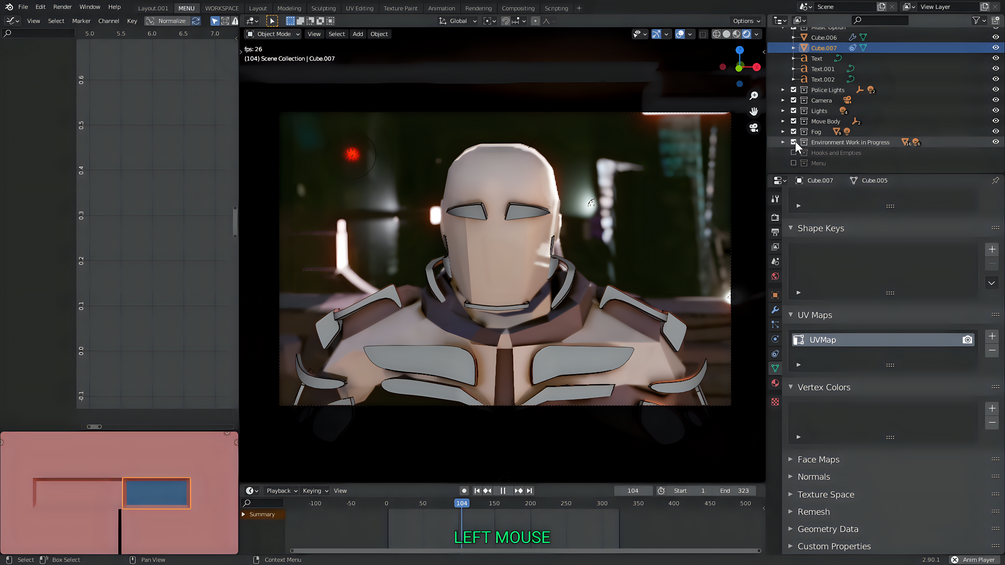Click the Options button in viewport header
Image resolution: width=1005 pixels, height=565 pixels.
click(x=746, y=21)
